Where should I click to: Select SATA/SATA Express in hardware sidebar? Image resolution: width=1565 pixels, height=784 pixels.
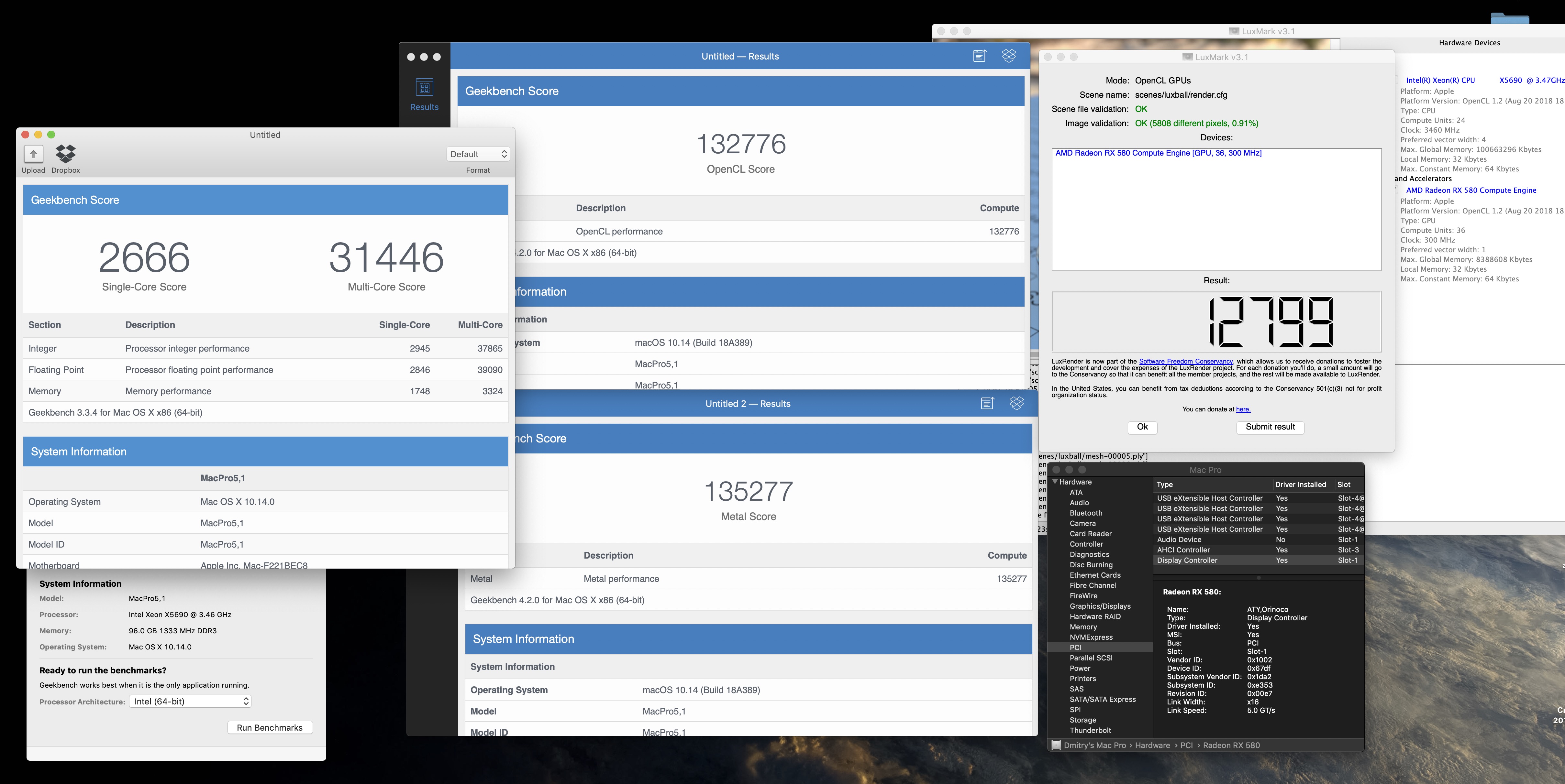pos(1103,699)
